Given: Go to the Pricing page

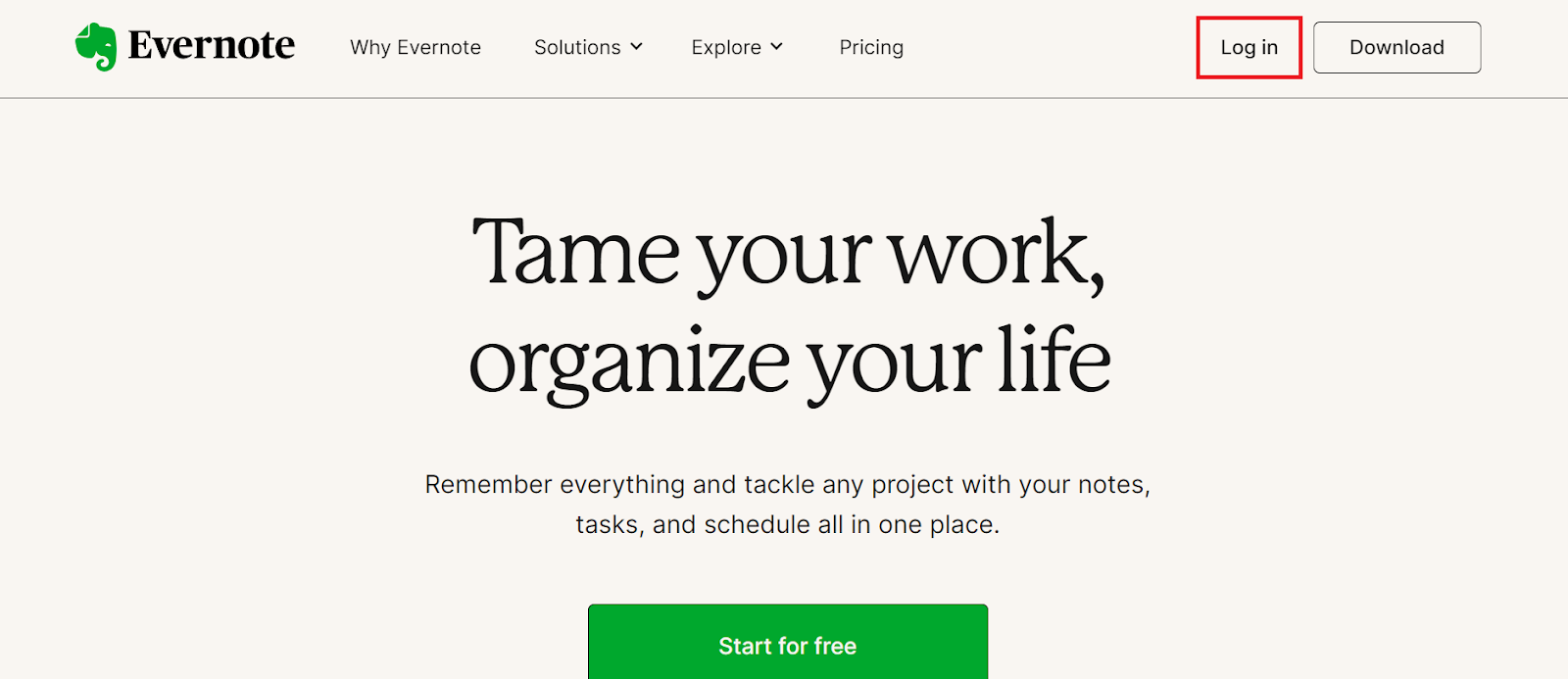Looking at the screenshot, I should (871, 47).
